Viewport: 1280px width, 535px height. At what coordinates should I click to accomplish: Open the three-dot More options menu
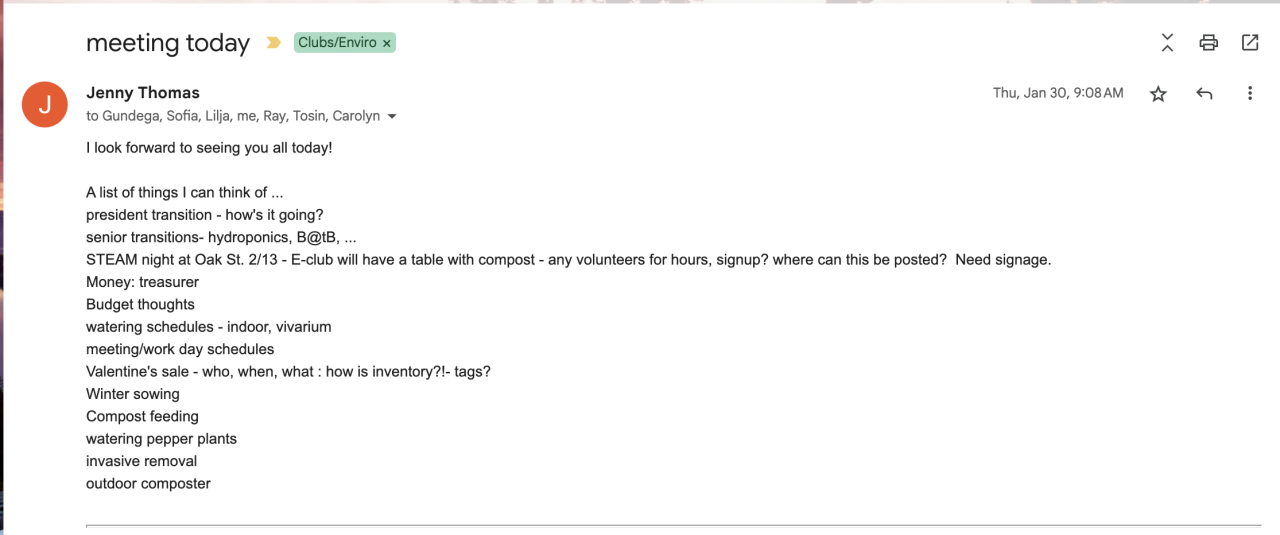[x=1250, y=93]
